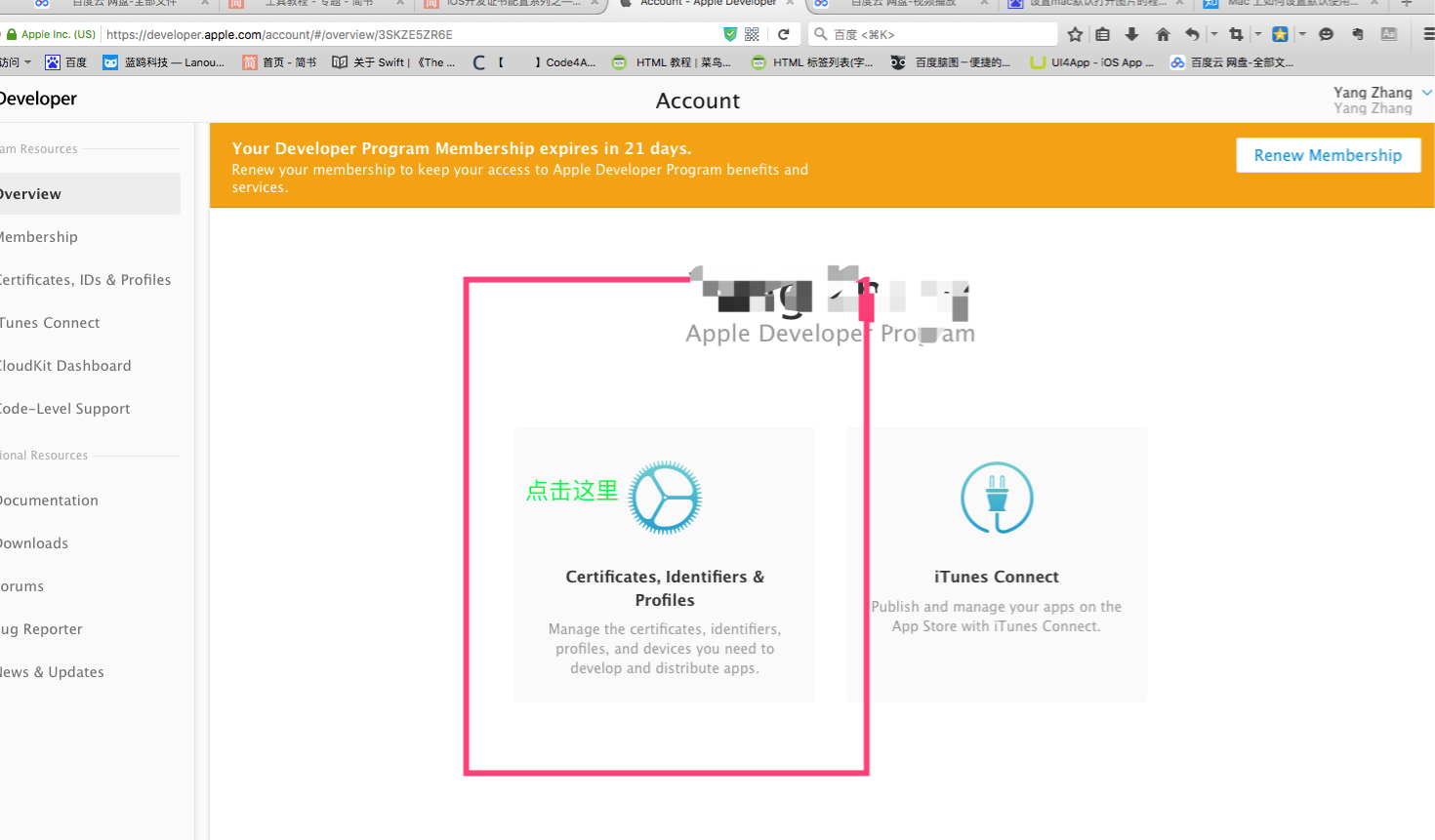Click the QR code icon in address bar
The width and height of the screenshot is (1435, 840).
coord(752,34)
